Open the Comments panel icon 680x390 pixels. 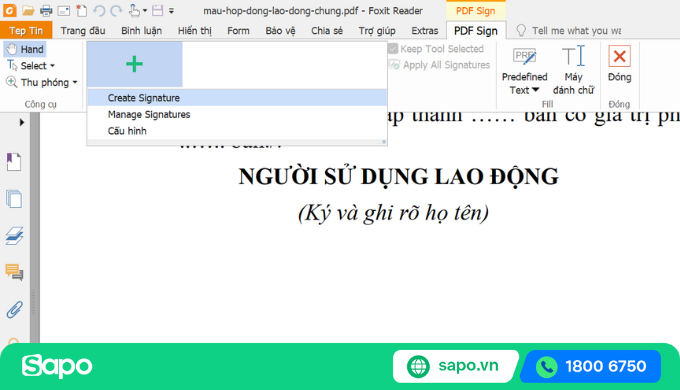coord(14,272)
